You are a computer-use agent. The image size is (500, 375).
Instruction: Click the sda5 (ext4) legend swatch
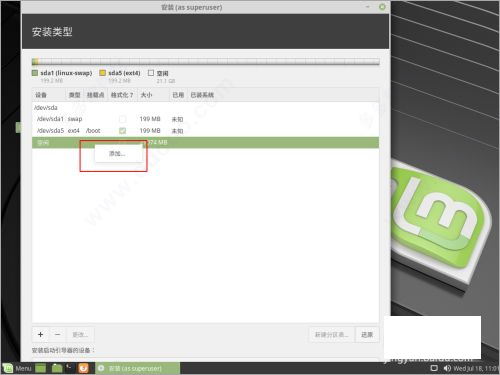pyautogui.click(x=103, y=73)
